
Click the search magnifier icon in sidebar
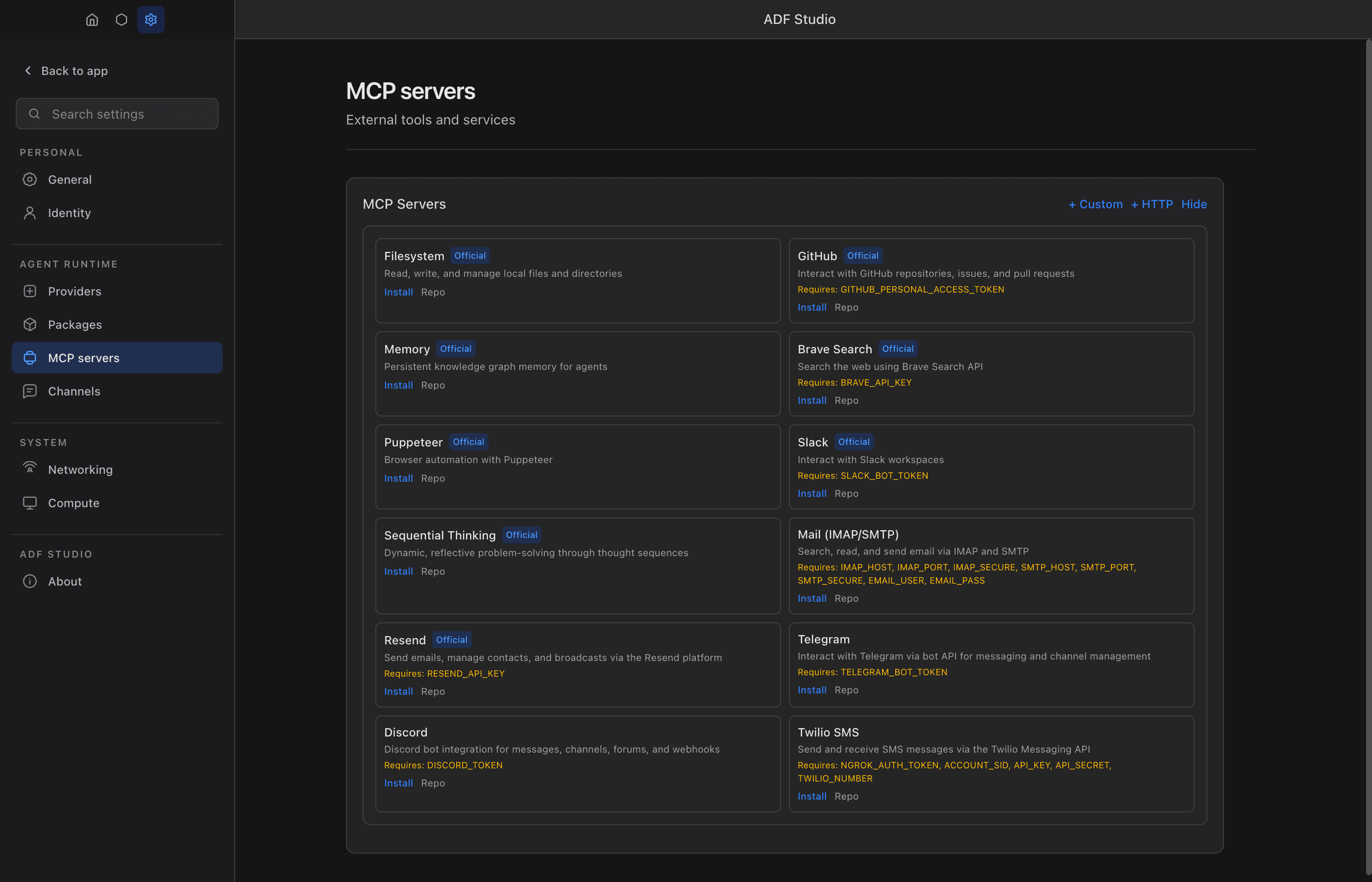pos(34,113)
